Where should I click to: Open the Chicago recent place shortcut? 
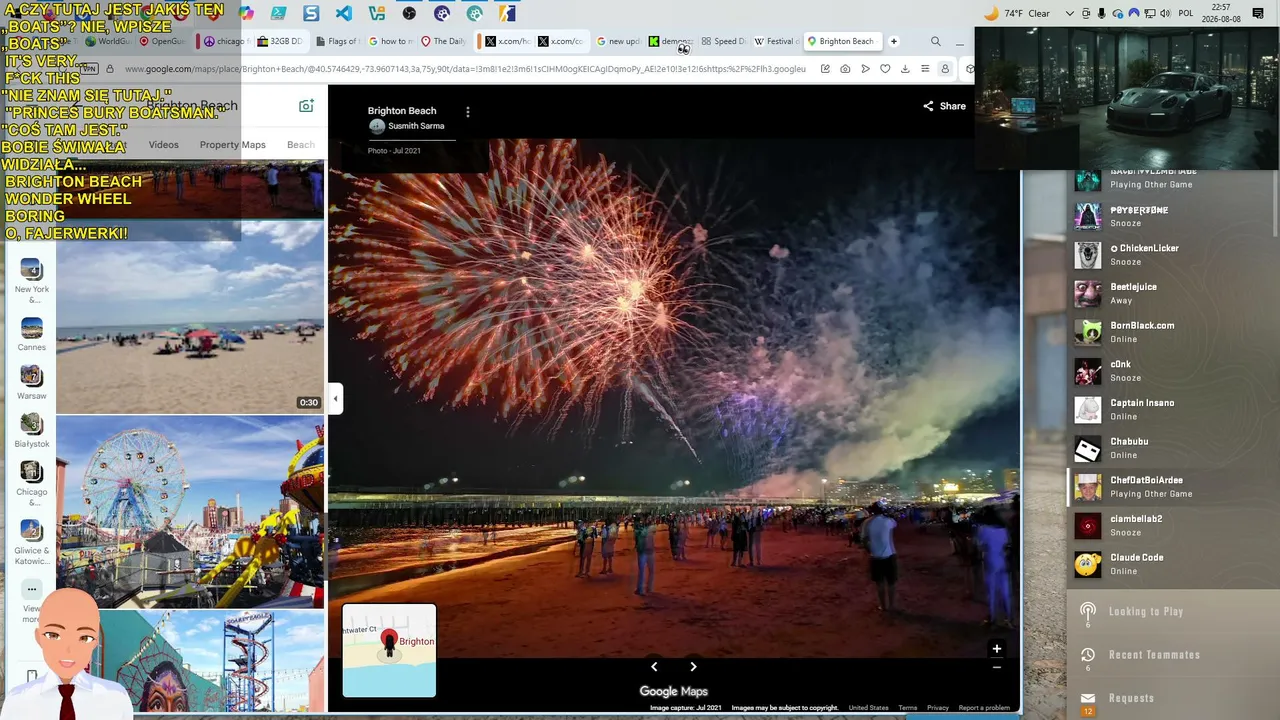(x=31, y=484)
